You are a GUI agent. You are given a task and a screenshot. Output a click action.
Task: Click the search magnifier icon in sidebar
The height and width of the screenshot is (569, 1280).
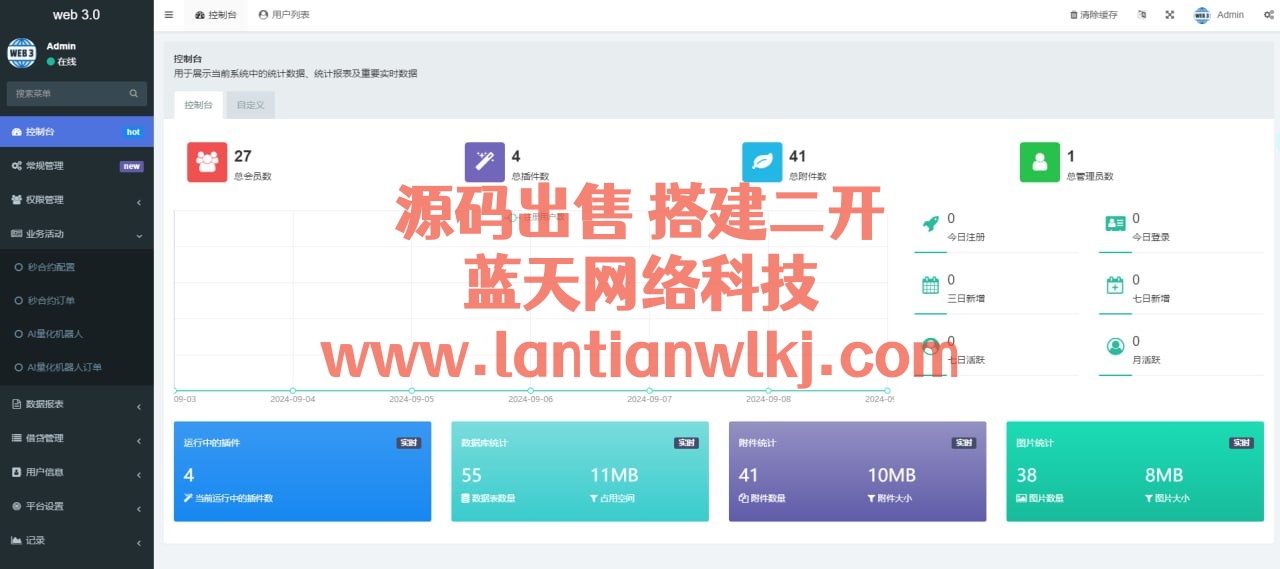[134, 94]
